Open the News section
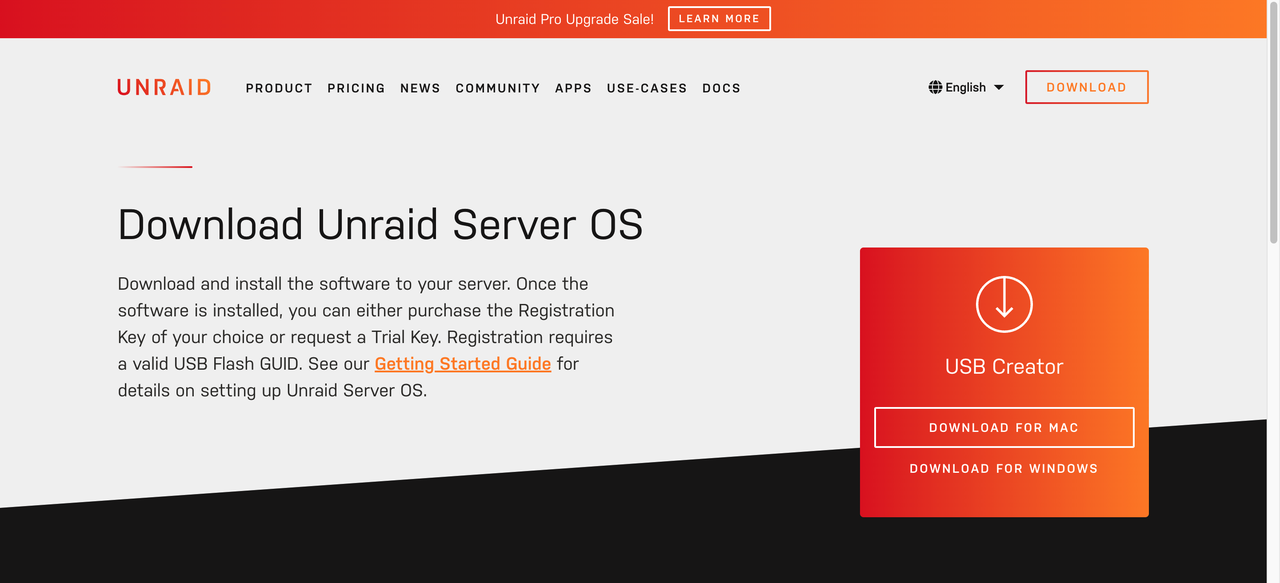 click(x=420, y=88)
